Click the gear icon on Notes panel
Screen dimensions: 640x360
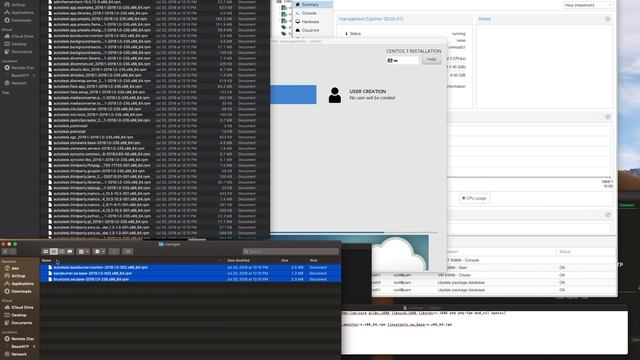607,19
